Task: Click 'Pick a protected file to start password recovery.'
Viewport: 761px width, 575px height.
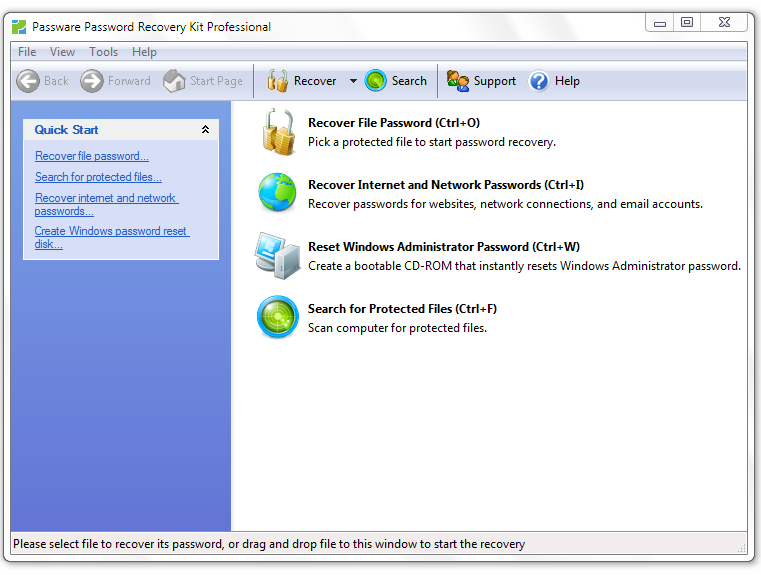Action: click(x=431, y=142)
